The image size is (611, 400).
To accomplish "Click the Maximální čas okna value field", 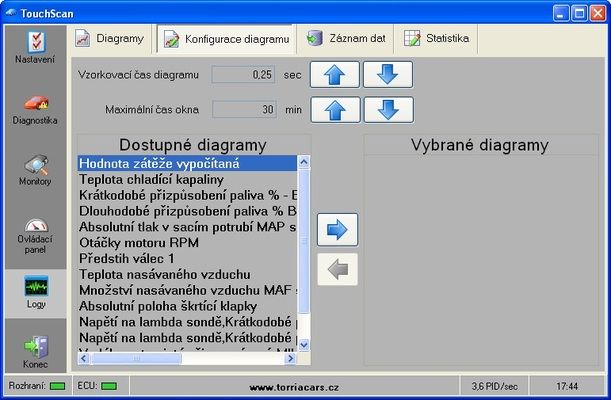I will [244, 109].
